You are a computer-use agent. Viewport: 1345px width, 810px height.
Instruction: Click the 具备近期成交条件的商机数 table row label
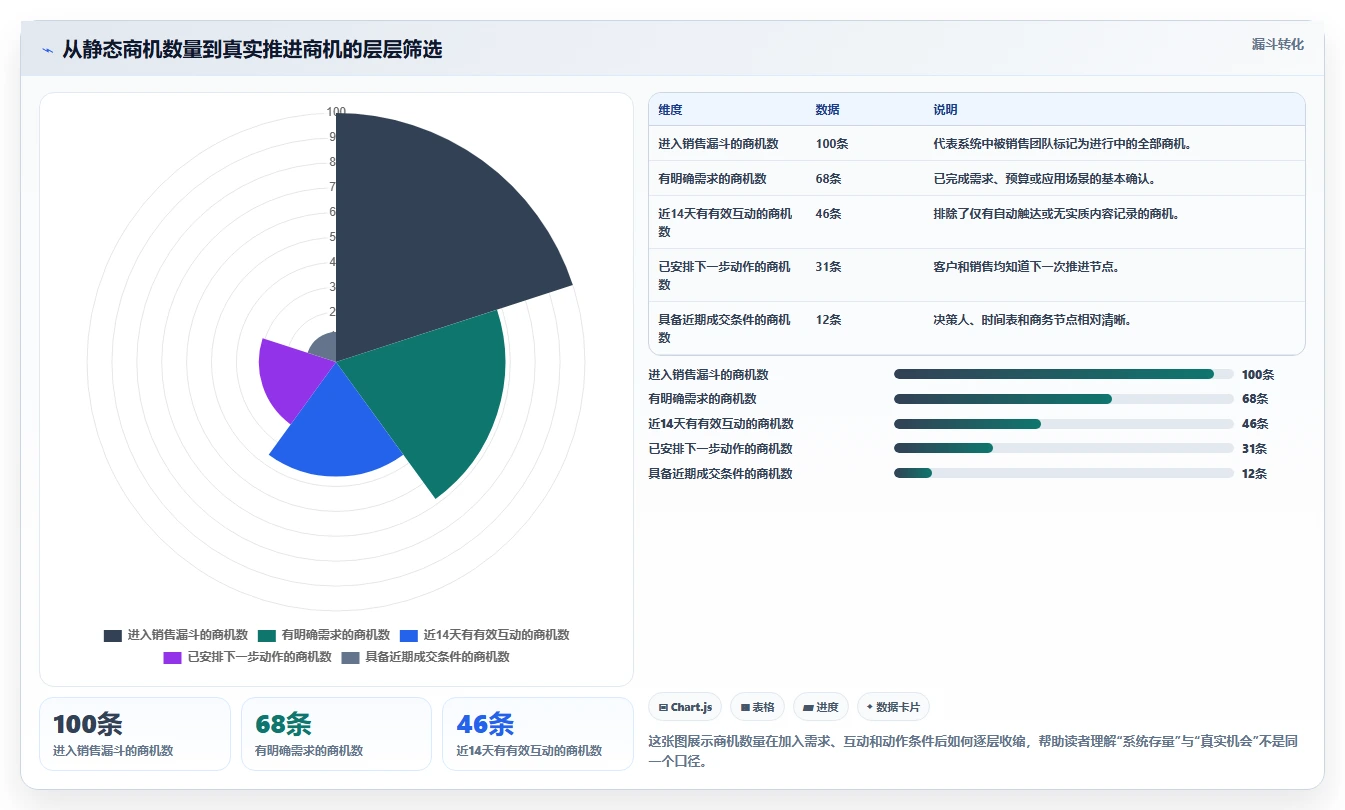point(725,329)
